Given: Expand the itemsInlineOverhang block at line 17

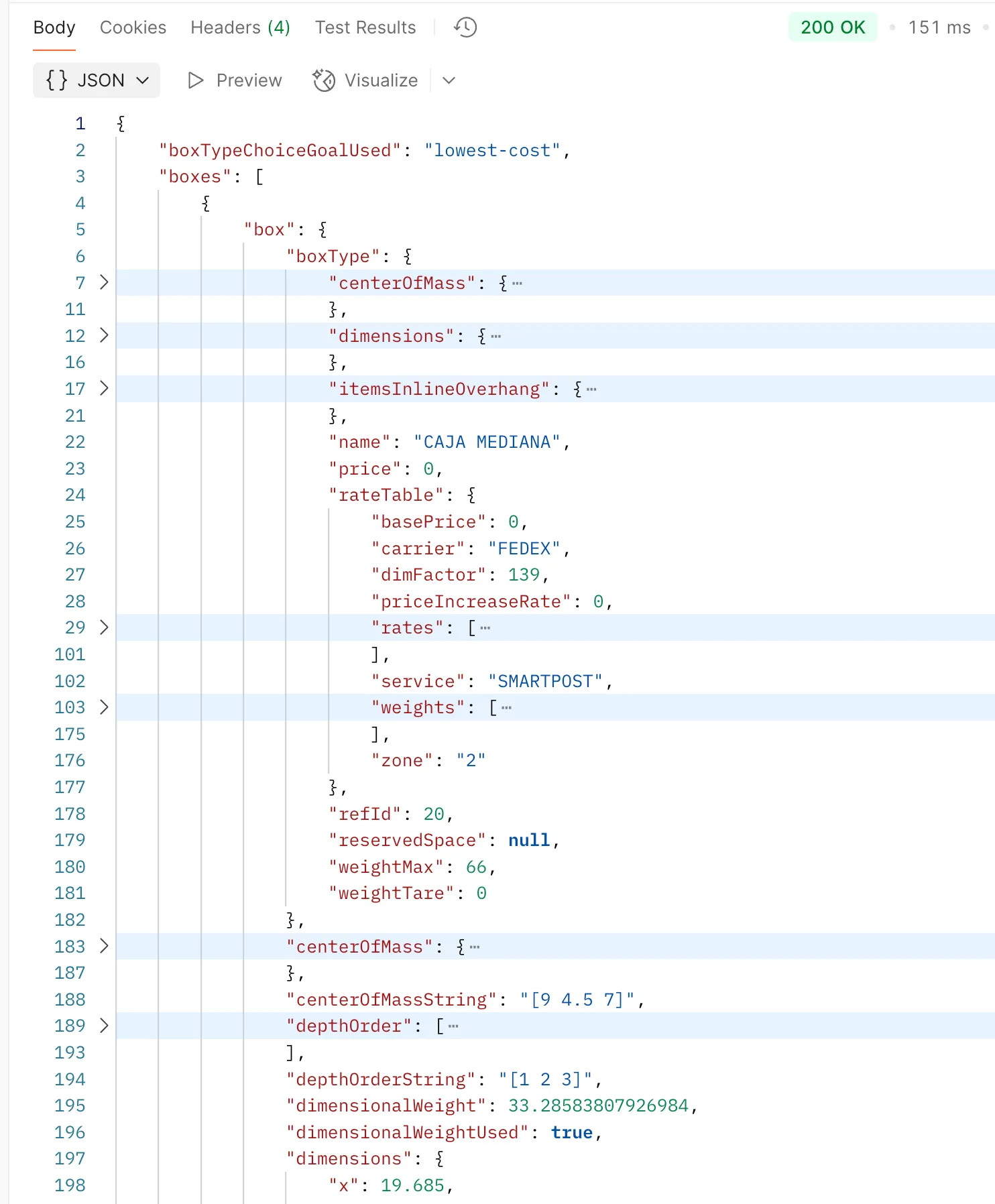Looking at the screenshot, I should click(104, 388).
